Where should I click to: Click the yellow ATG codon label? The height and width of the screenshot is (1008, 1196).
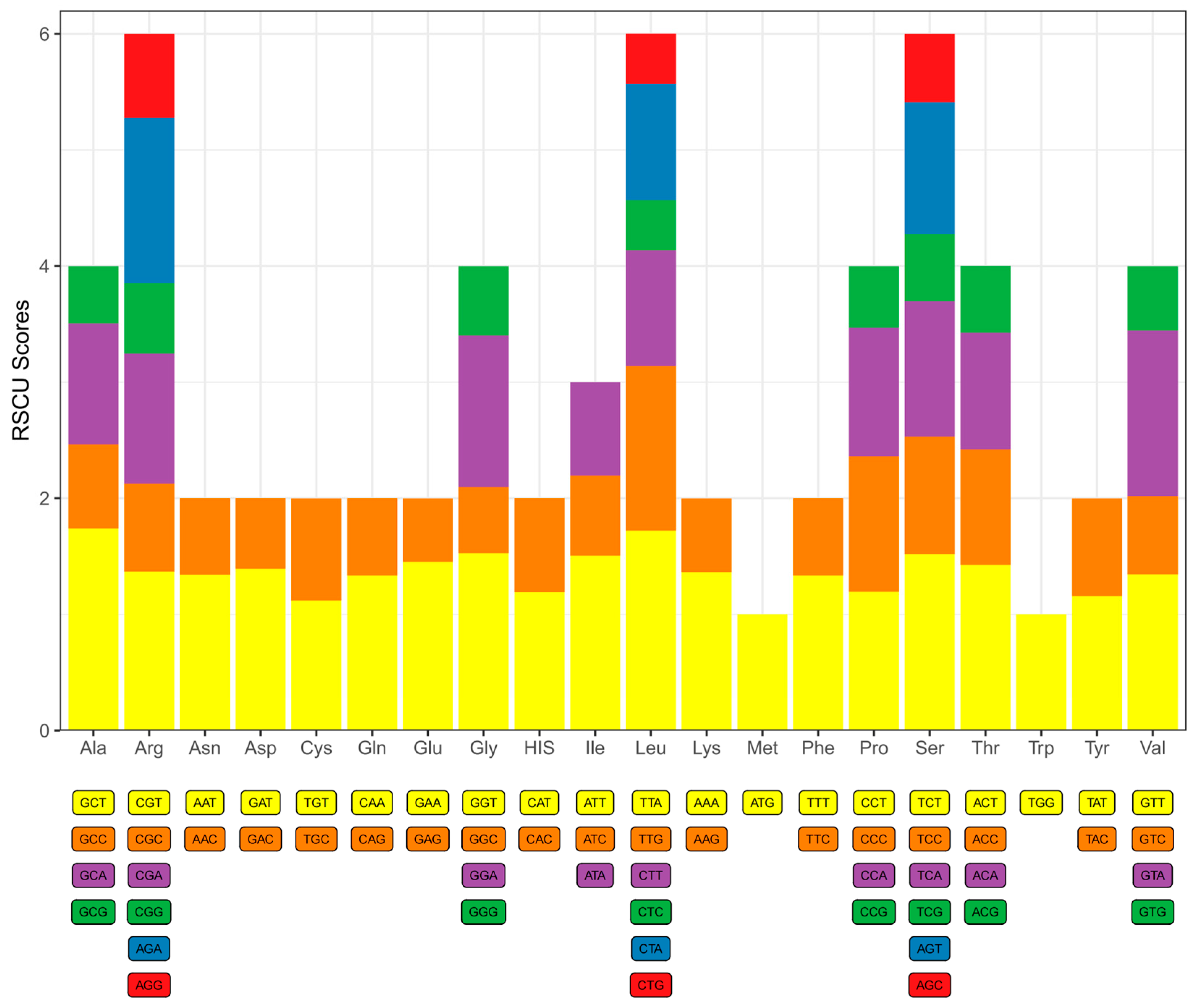coord(762,802)
